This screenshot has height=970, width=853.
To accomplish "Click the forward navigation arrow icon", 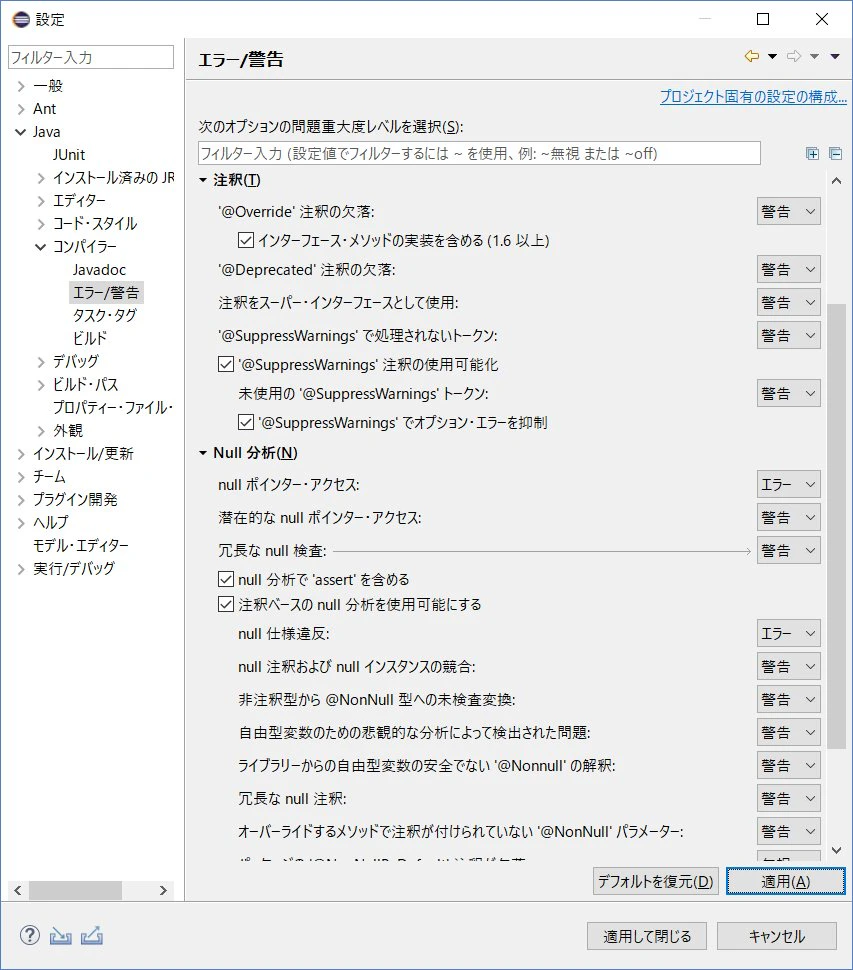I will click(x=794, y=56).
